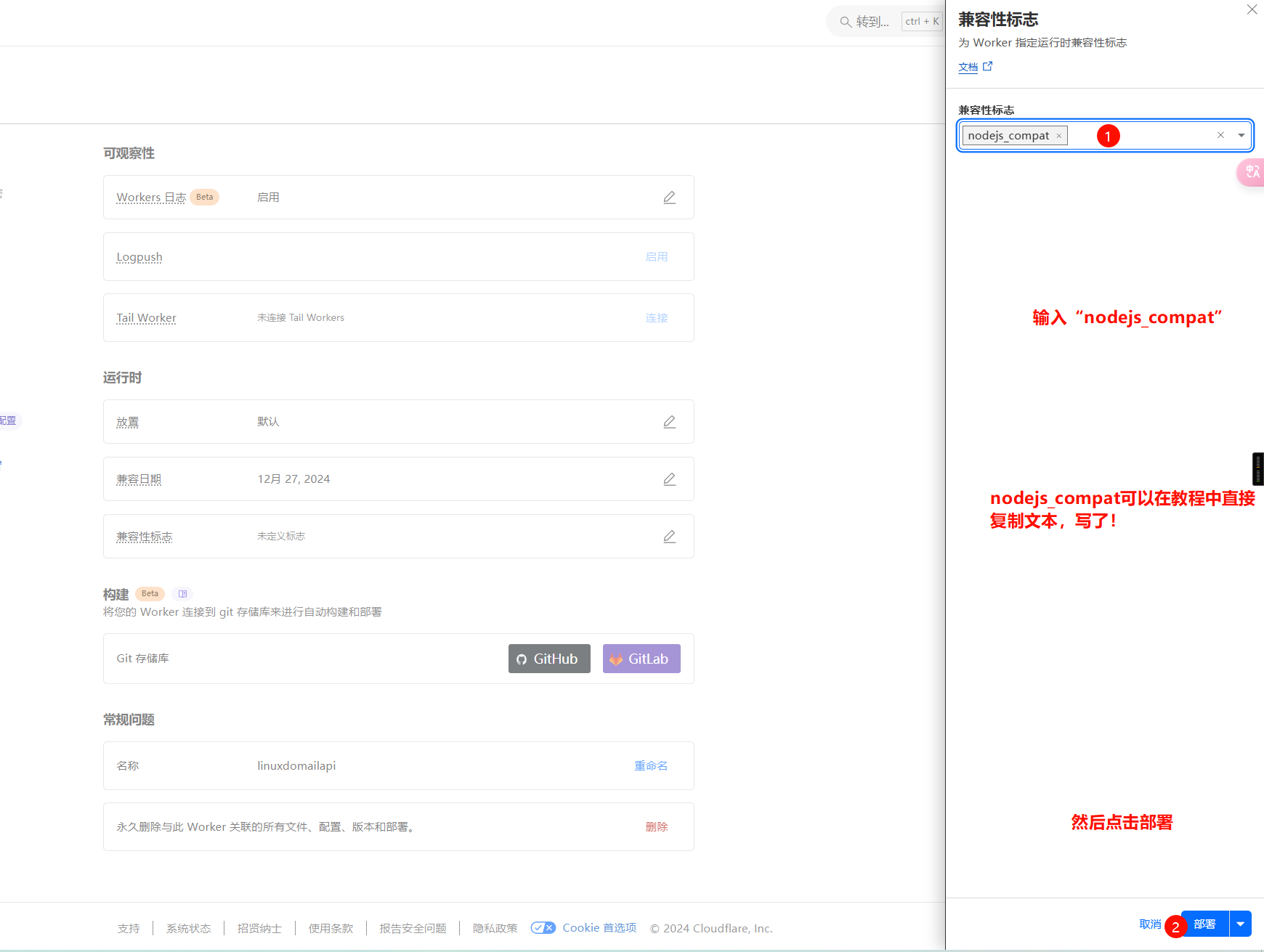Open the build documentation book icon
Image resolution: width=1264 pixels, height=952 pixels.
tap(182, 594)
